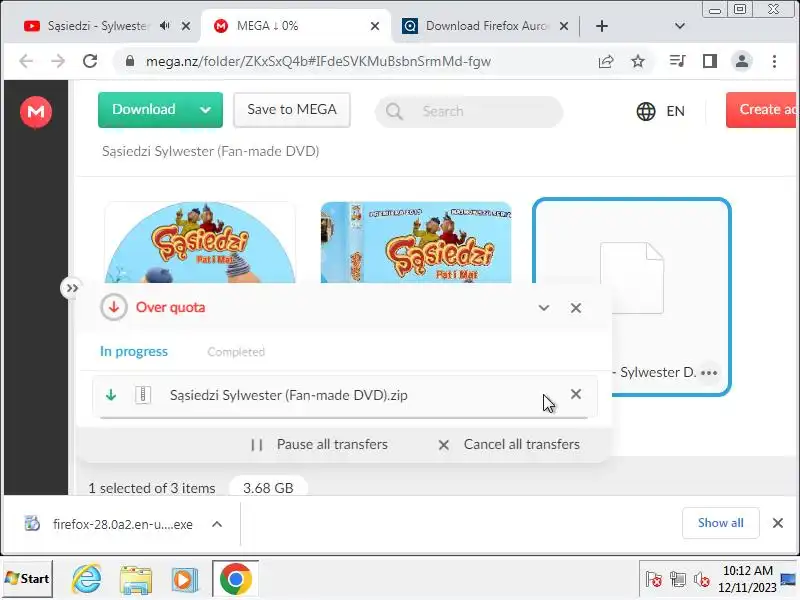Click the 3.68 GB size label
This screenshot has height=600, width=800.
point(268,488)
